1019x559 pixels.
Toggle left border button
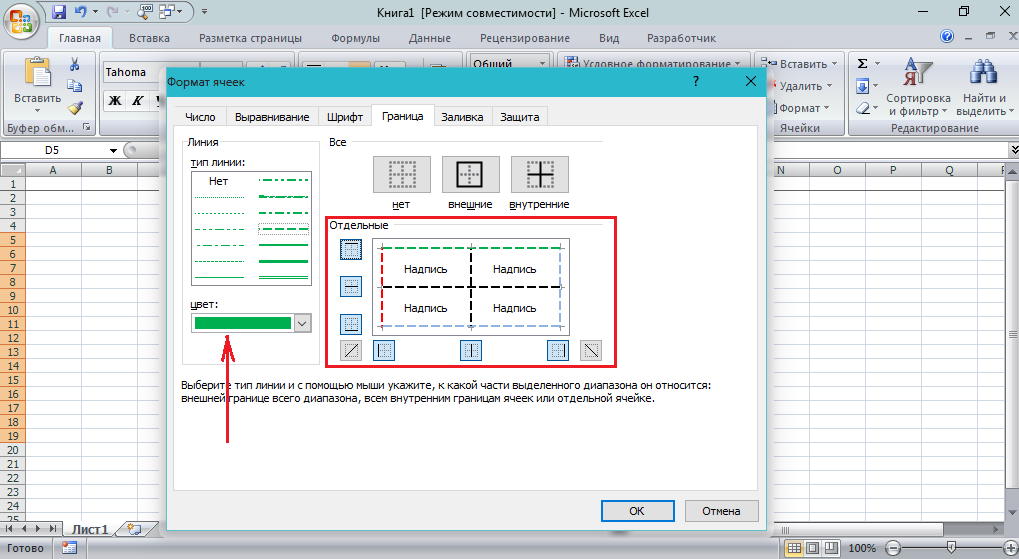384,351
